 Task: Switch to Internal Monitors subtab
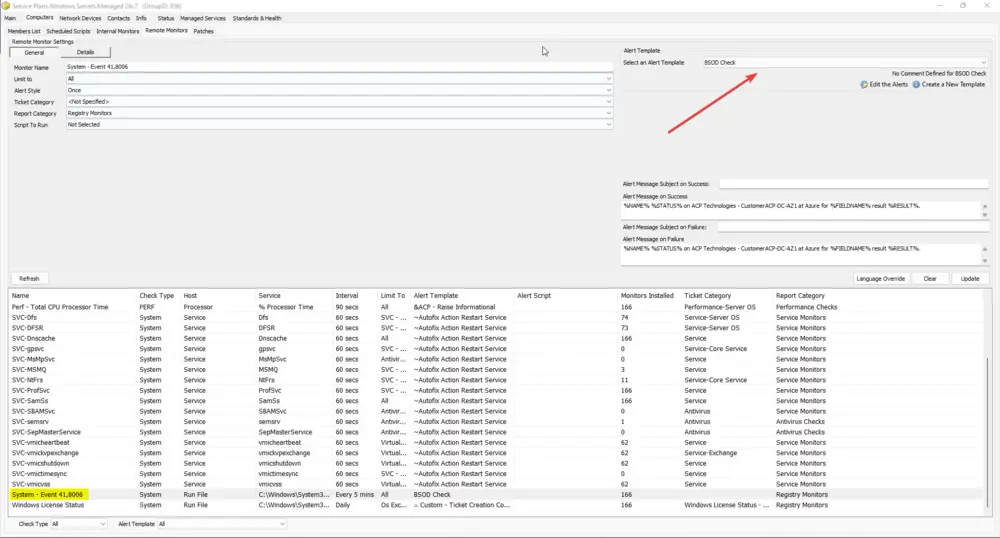coord(118,31)
